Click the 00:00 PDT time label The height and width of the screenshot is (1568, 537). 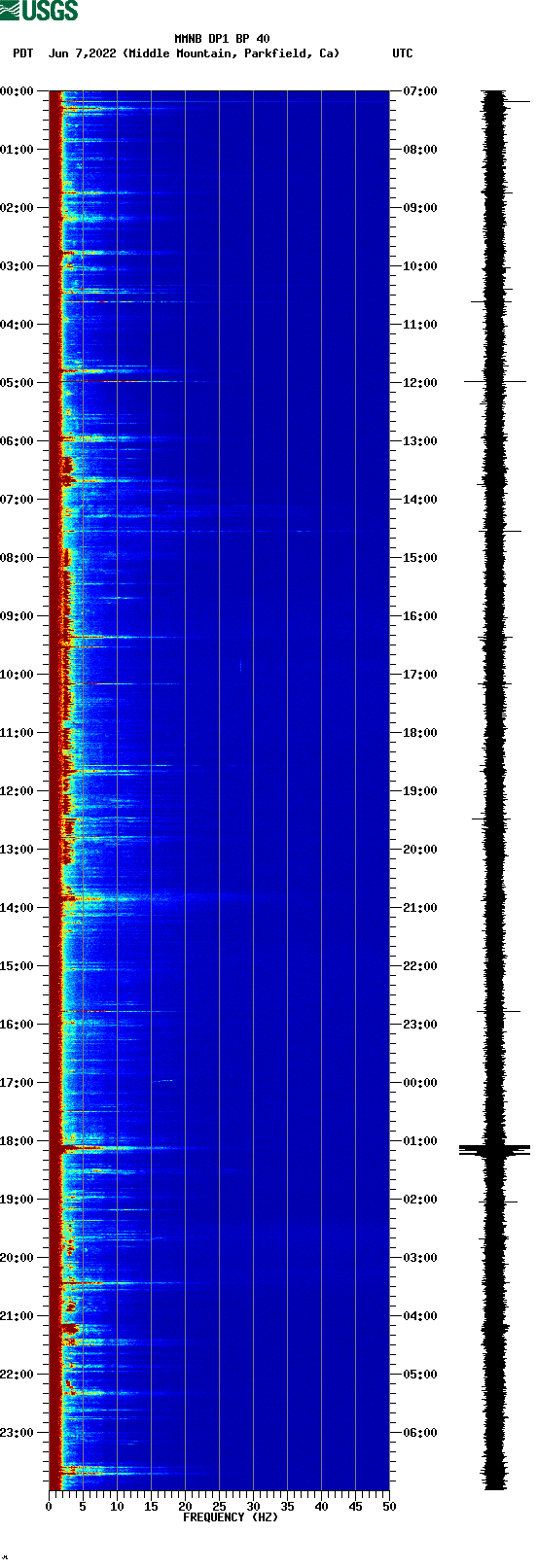pyautogui.click(x=18, y=91)
